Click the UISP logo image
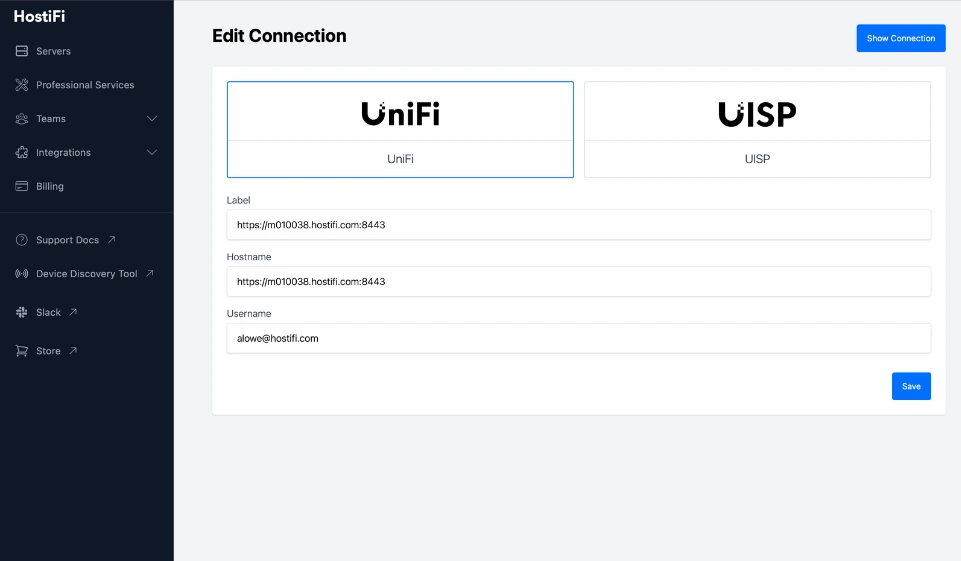 click(x=757, y=114)
